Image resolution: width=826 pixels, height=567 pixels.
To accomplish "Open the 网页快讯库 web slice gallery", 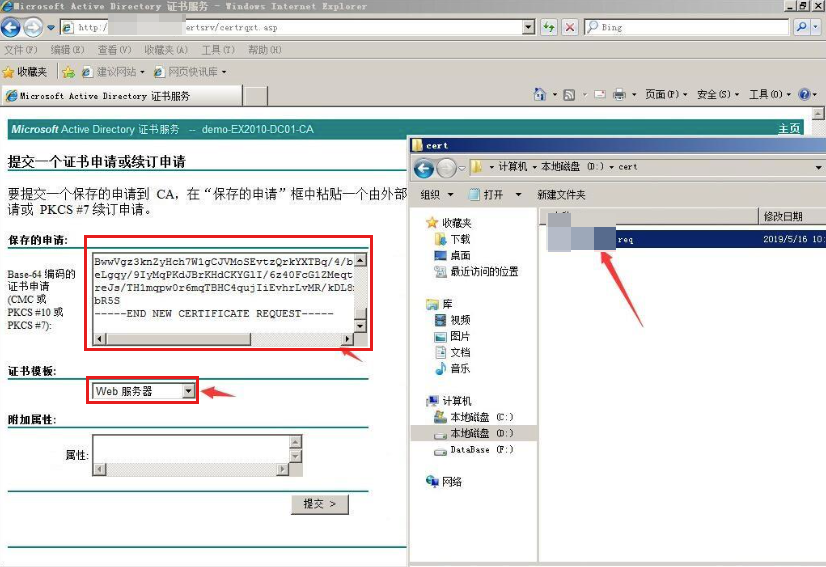I will click(190, 72).
